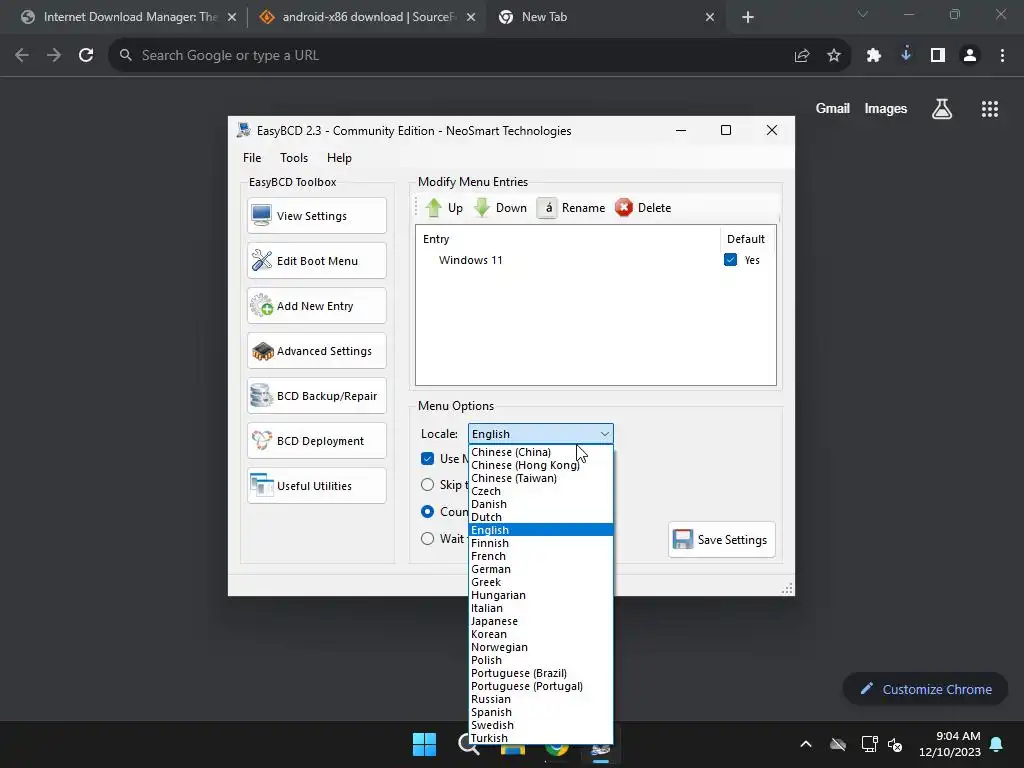This screenshot has width=1024, height=768.
Task: Choose Czech from locale list
Action: point(541,491)
